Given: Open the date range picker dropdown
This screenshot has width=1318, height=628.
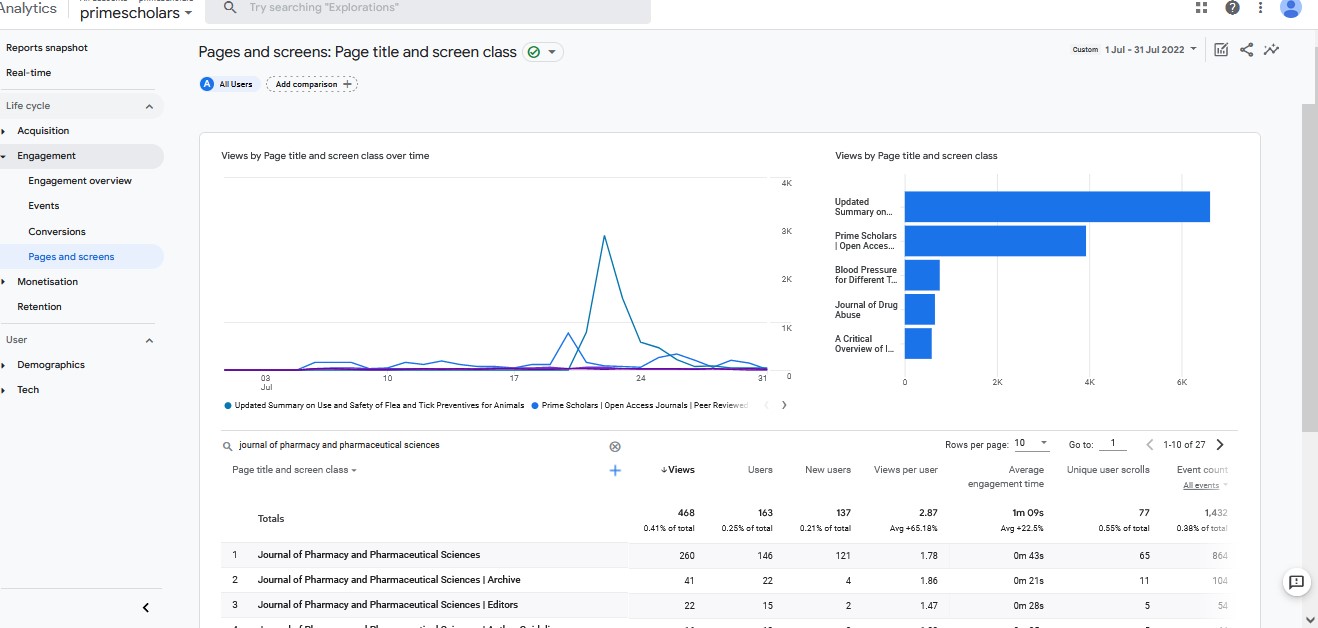Looking at the screenshot, I should tap(1150, 49).
